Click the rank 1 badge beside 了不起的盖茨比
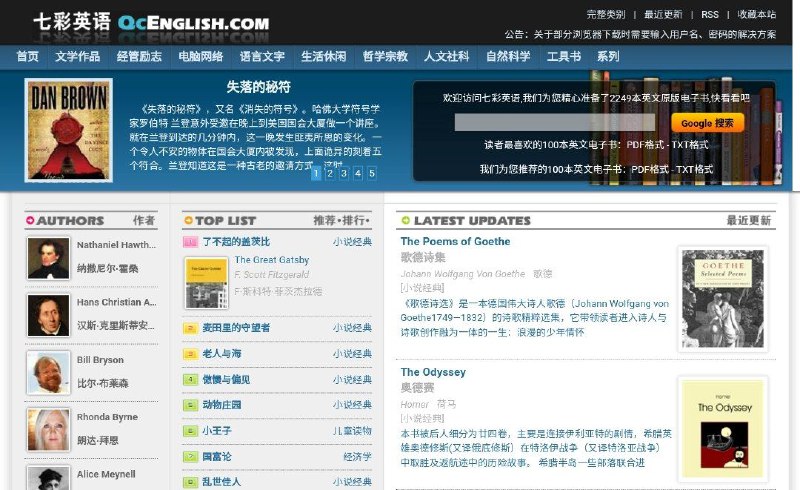 point(190,242)
